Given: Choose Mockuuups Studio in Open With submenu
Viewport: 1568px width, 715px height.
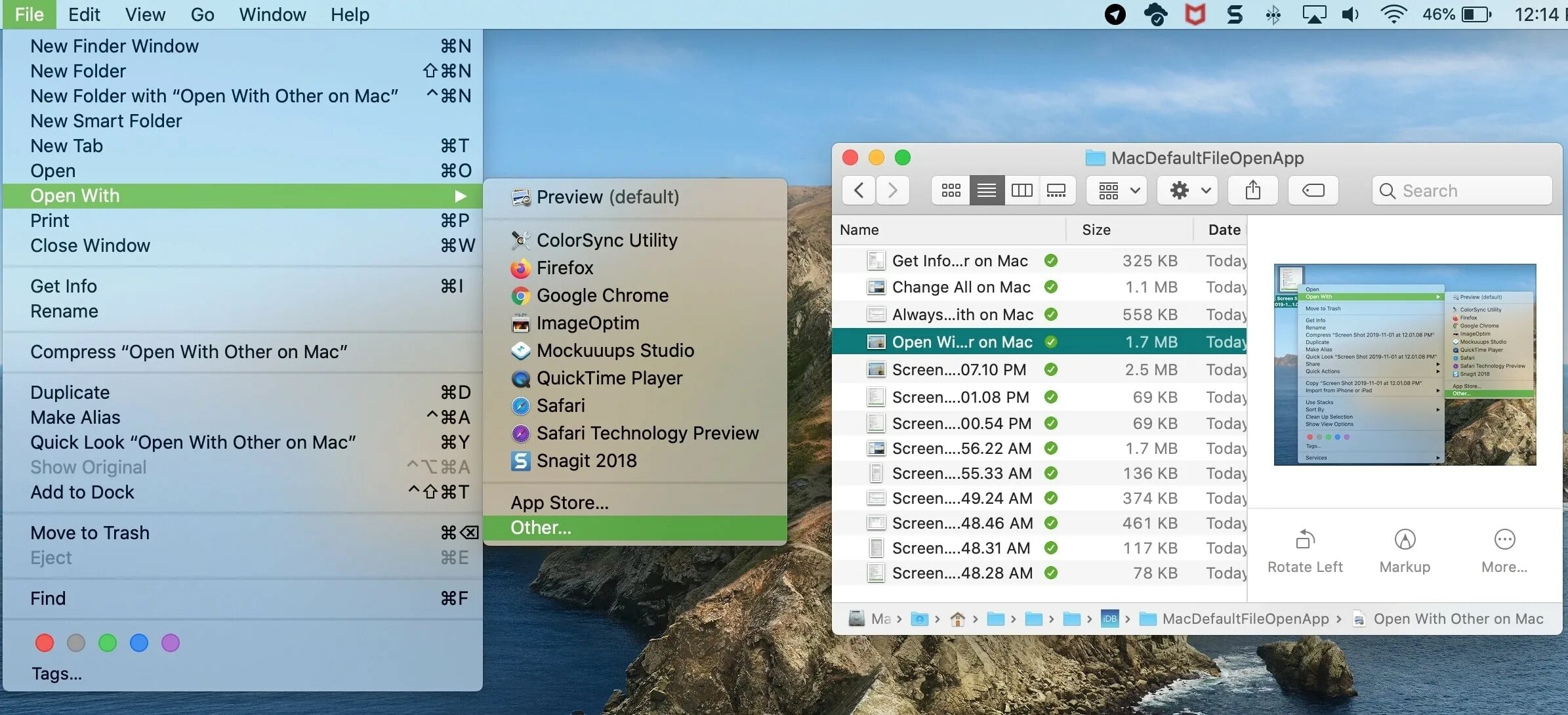Looking at the screenshot, I should coord(635,350).
